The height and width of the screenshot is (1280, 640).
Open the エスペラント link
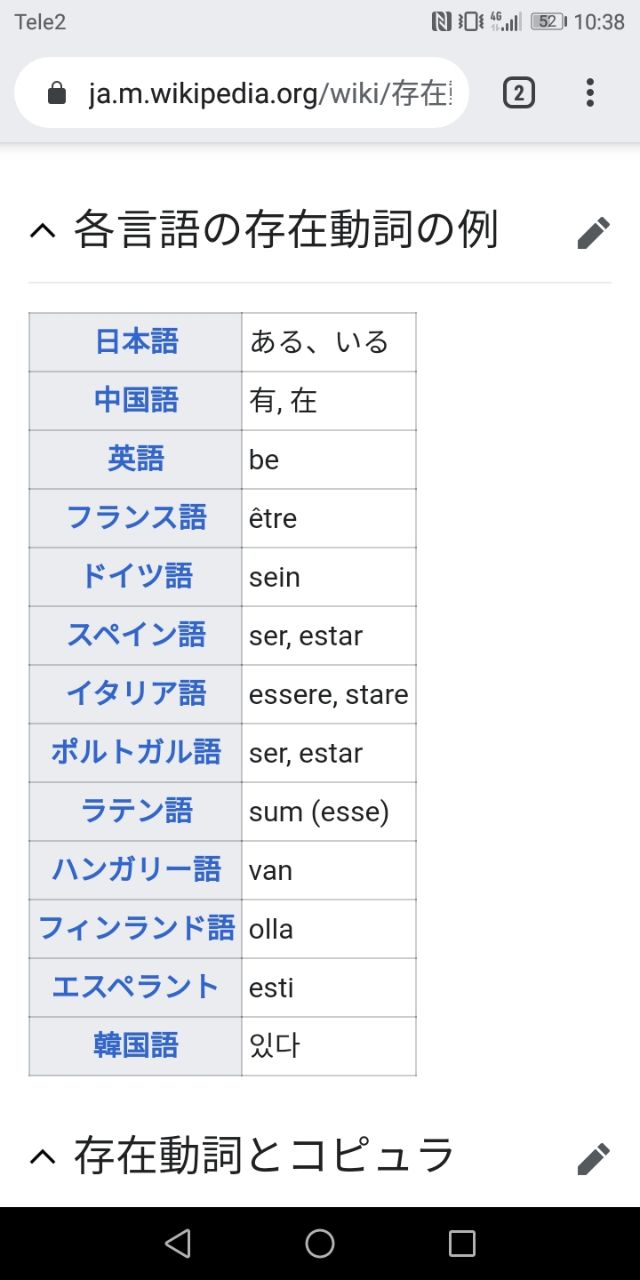[x=136, y=987]
